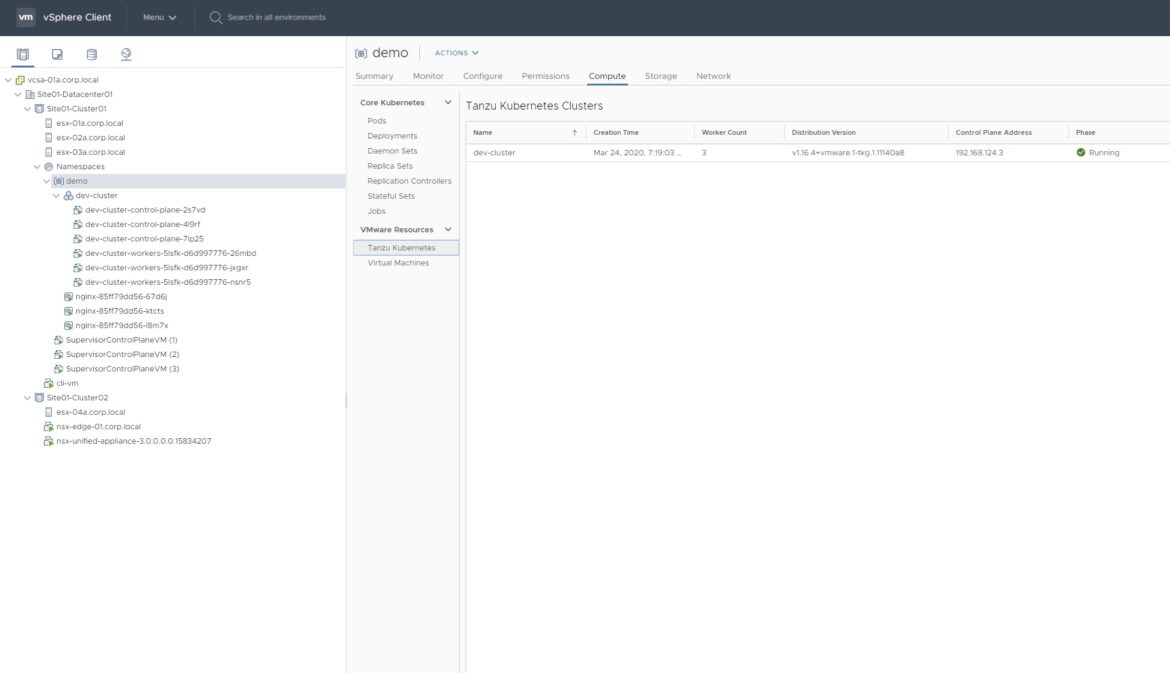The width and height of the screenshot is (1170, 673).
Task: Select nsx-unified-appliance-3.0.0.0.0.15834207 in tree
Action: 134,441
